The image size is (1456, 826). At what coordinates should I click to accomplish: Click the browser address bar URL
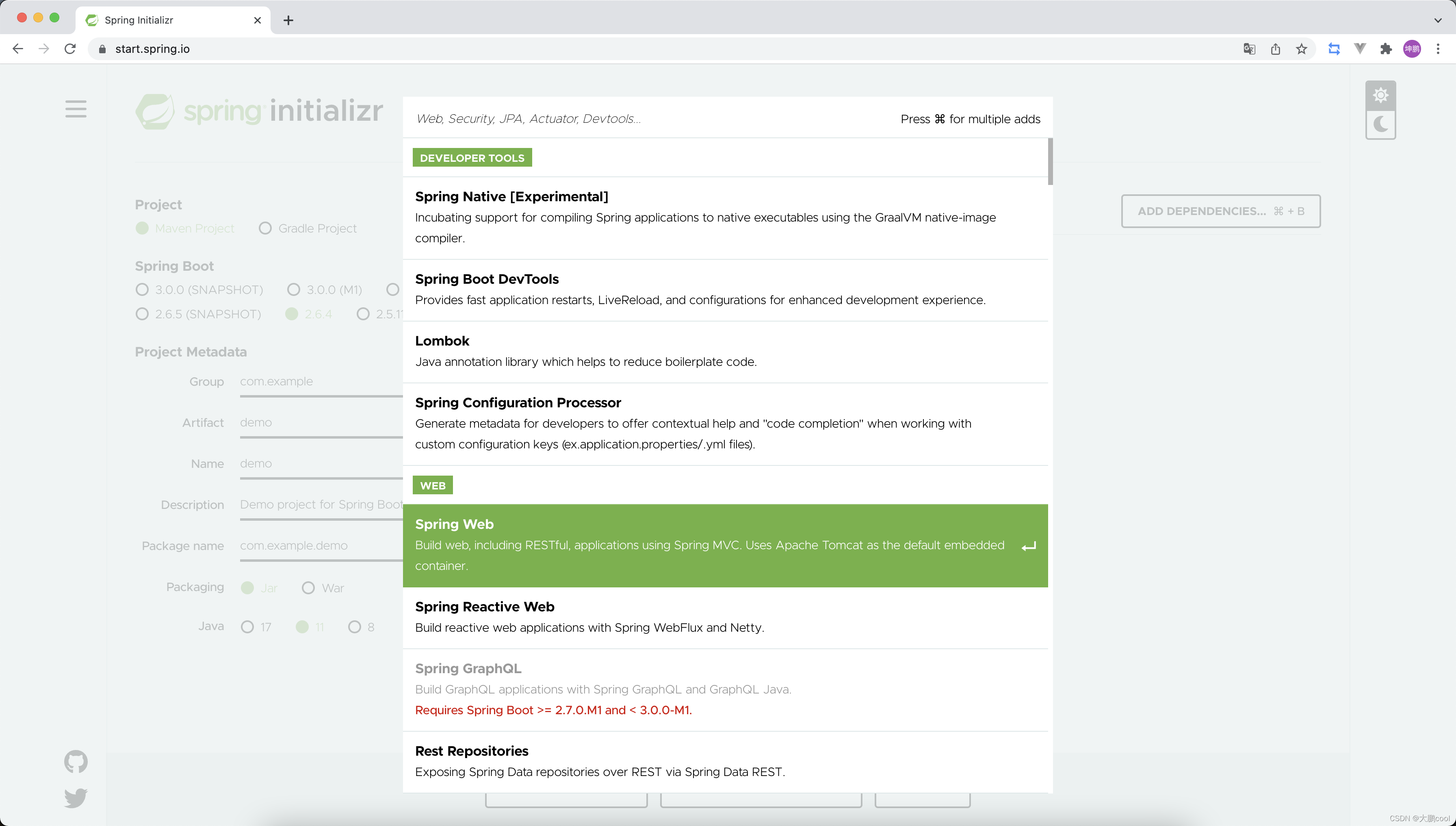click(152, 49)
